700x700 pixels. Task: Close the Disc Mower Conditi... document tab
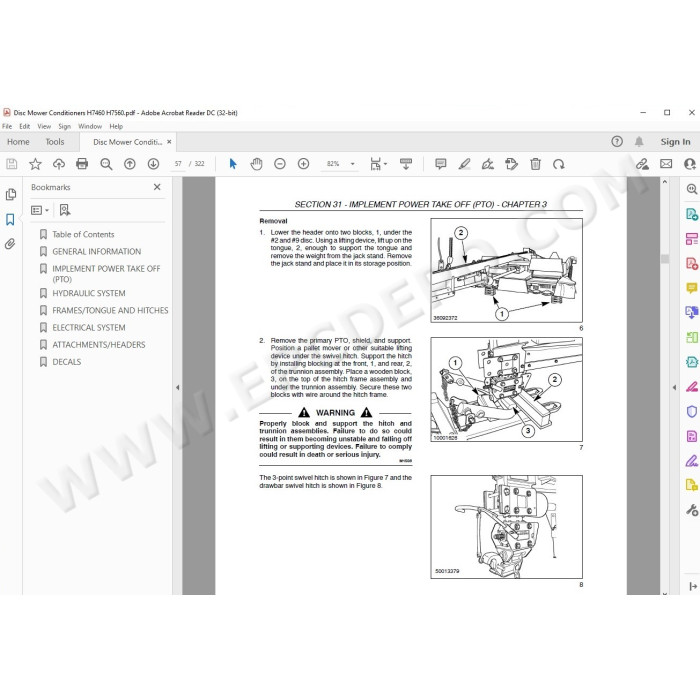tap(169, 142)
